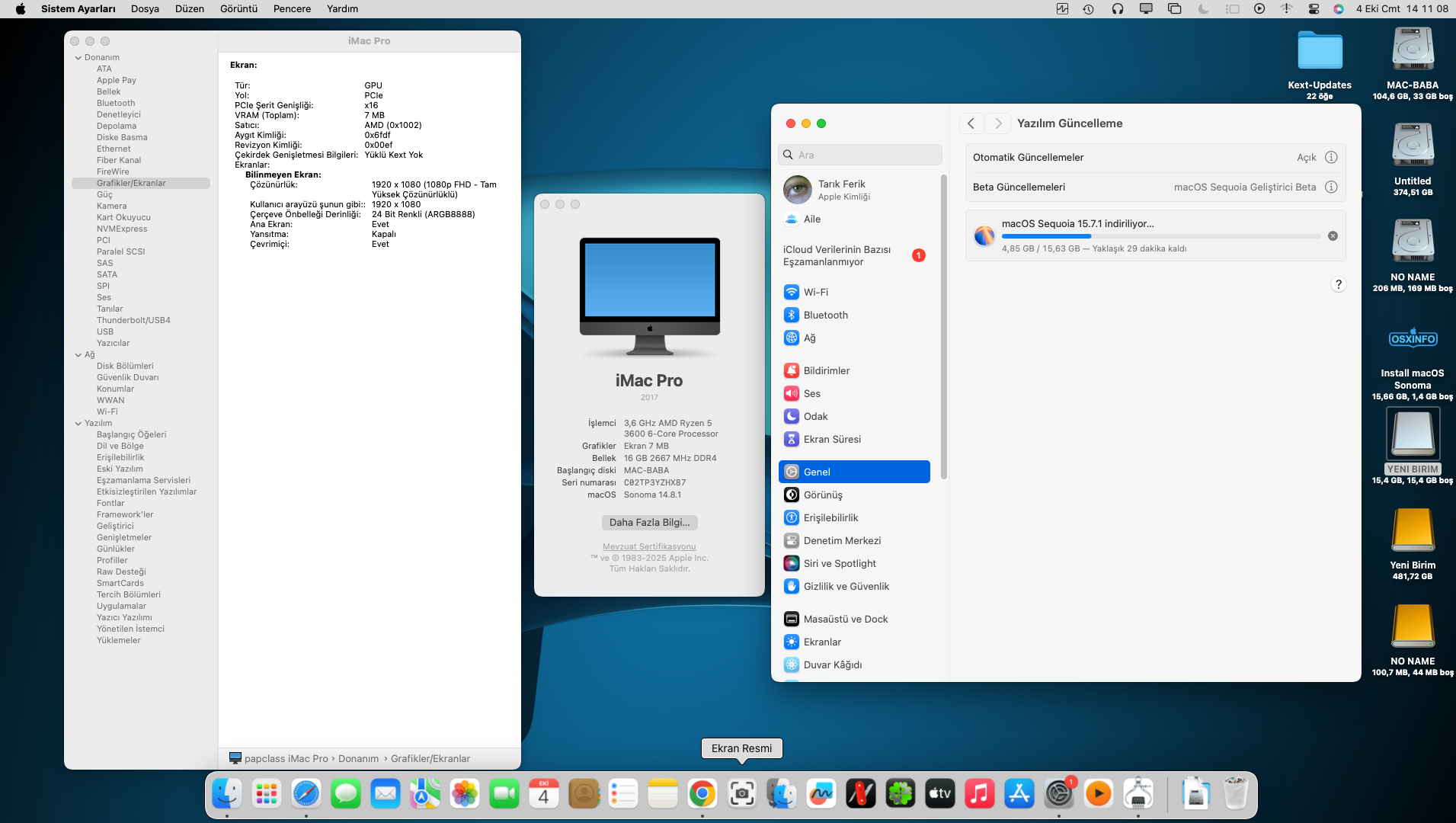The height and width of the screenshot is (823, 1456).
Task: Collapse the Yazılım tree section
Action: tap(78, 424)
